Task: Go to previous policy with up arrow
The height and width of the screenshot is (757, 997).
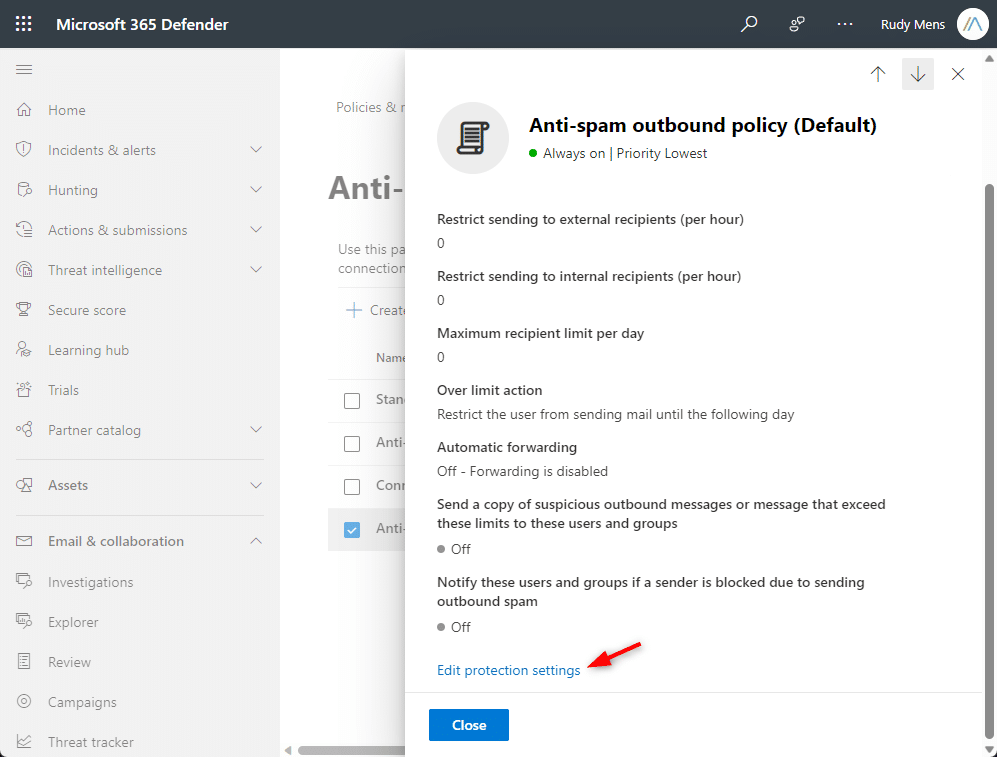Action: (877, 74)
